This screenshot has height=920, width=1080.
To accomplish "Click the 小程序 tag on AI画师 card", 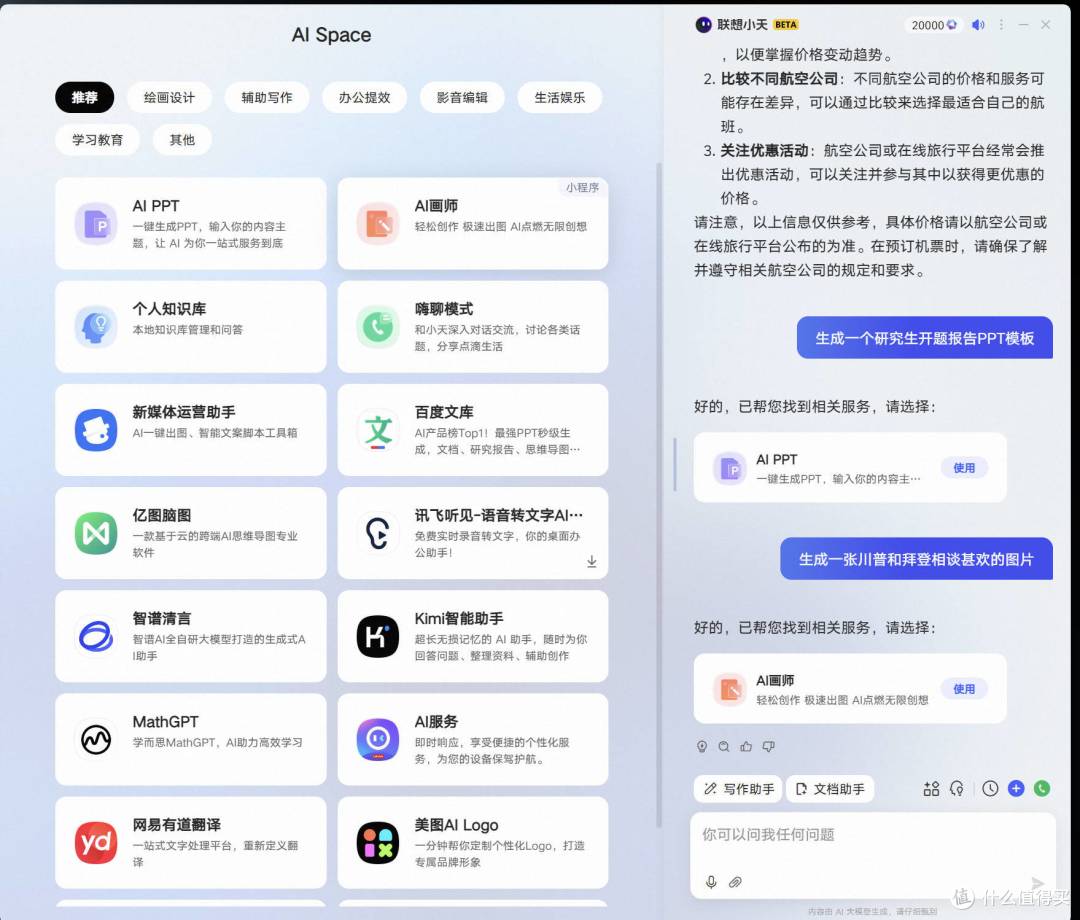I will tap(583, 187).
